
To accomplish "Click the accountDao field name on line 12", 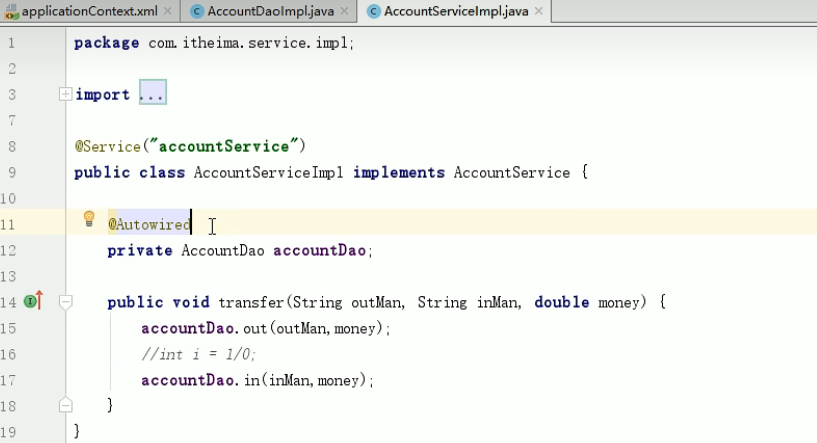I will [319, 251].
